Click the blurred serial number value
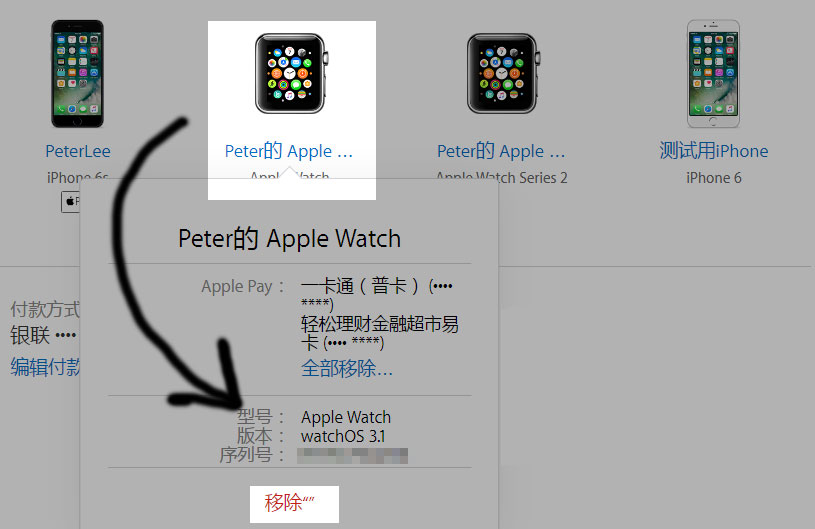 tap(352, 456)
